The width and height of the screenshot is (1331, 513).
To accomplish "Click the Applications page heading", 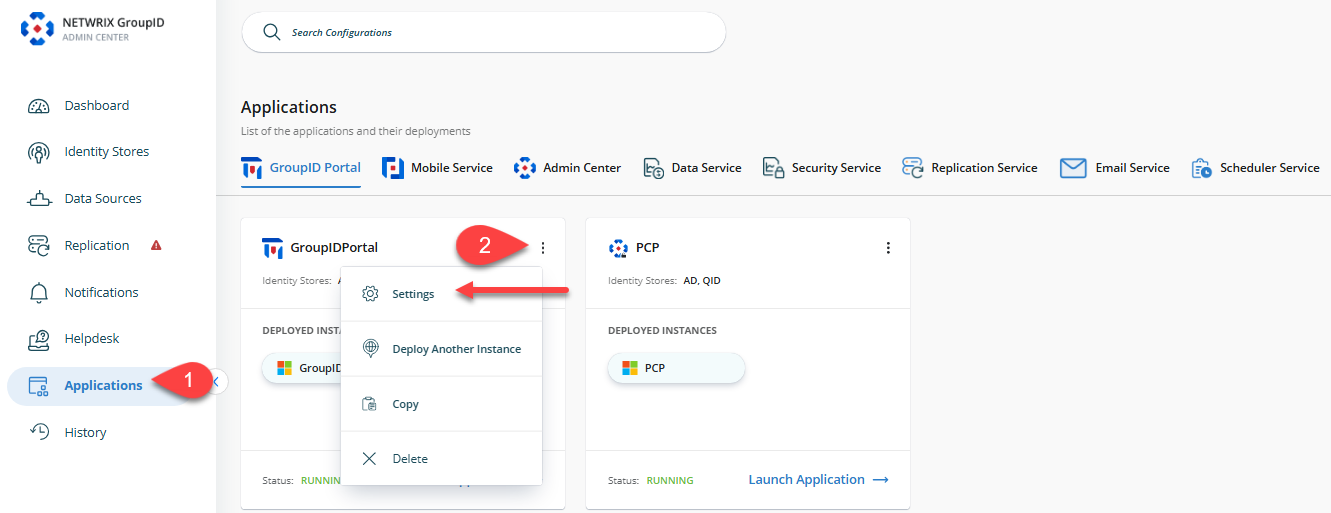I will 289,107.
